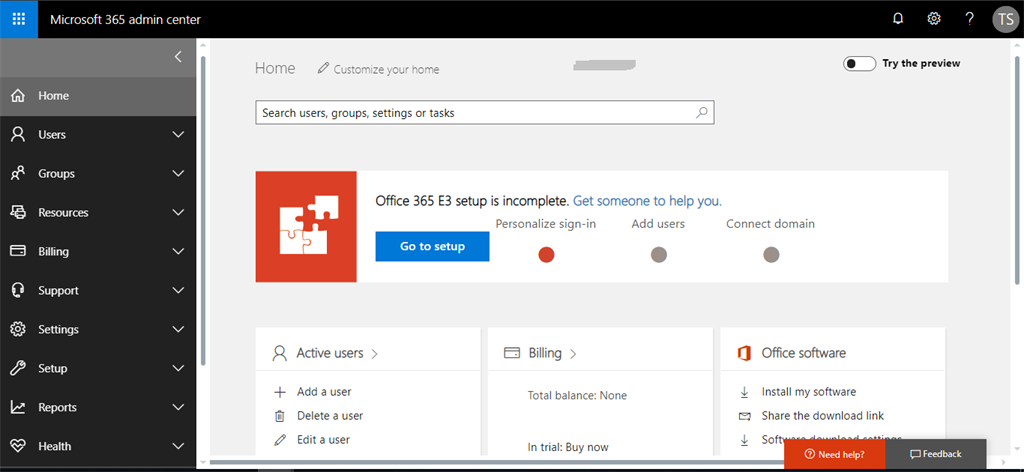Click the Setup wrench icon

[18, 368]
